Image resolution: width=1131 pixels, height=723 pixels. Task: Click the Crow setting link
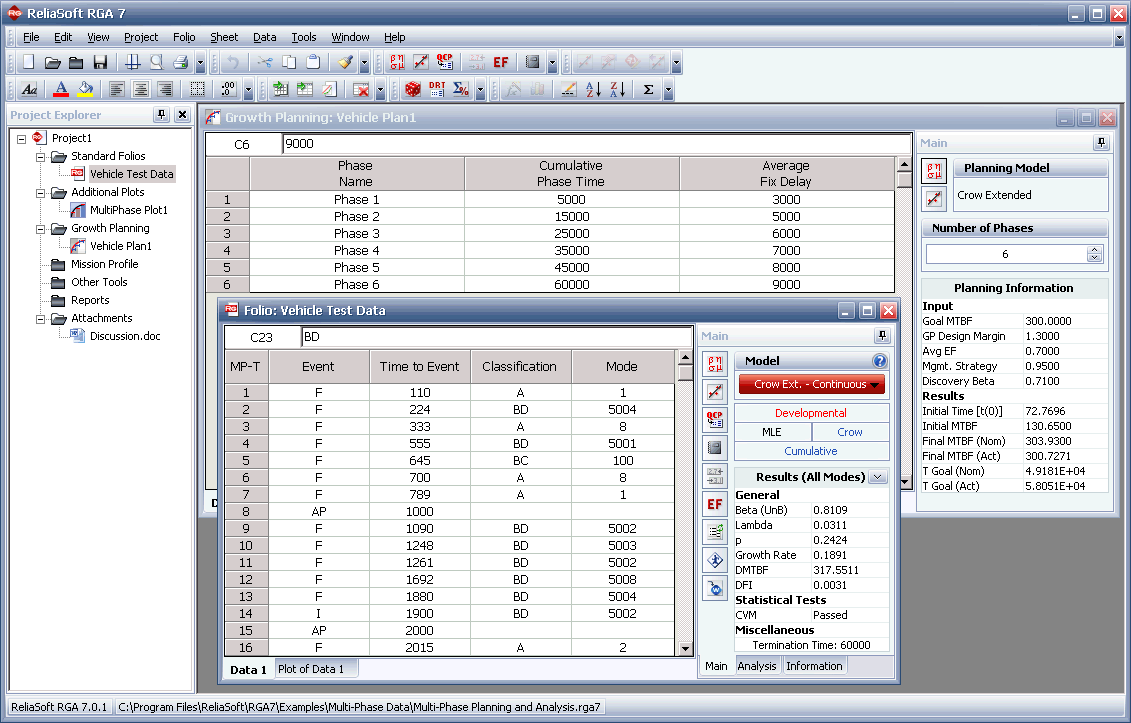click(x=850, y=431)
